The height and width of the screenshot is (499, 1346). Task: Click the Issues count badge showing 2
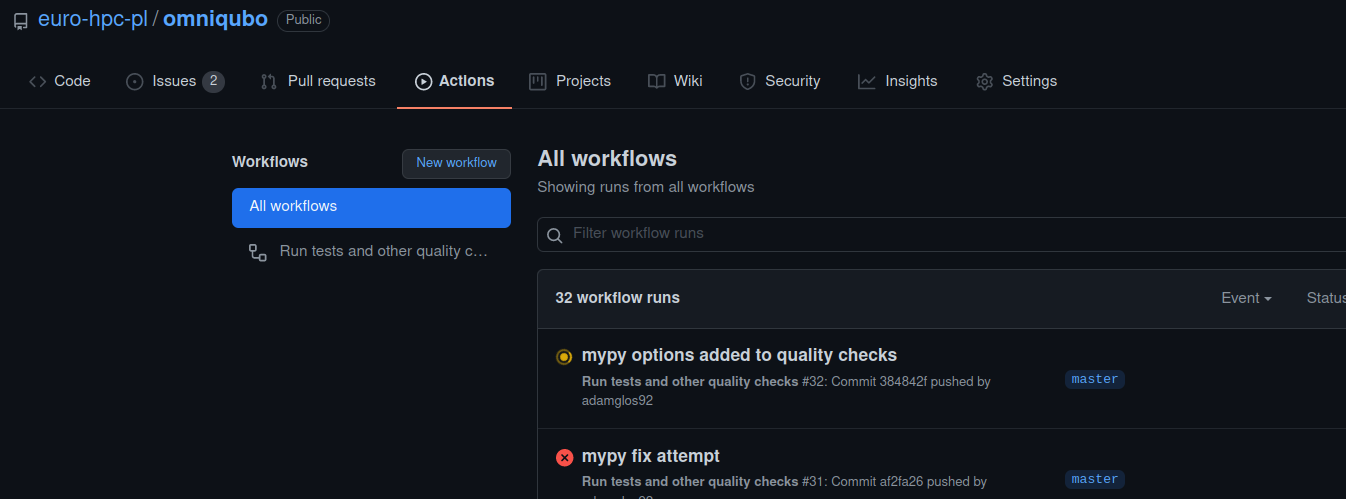tap(213, 82)
